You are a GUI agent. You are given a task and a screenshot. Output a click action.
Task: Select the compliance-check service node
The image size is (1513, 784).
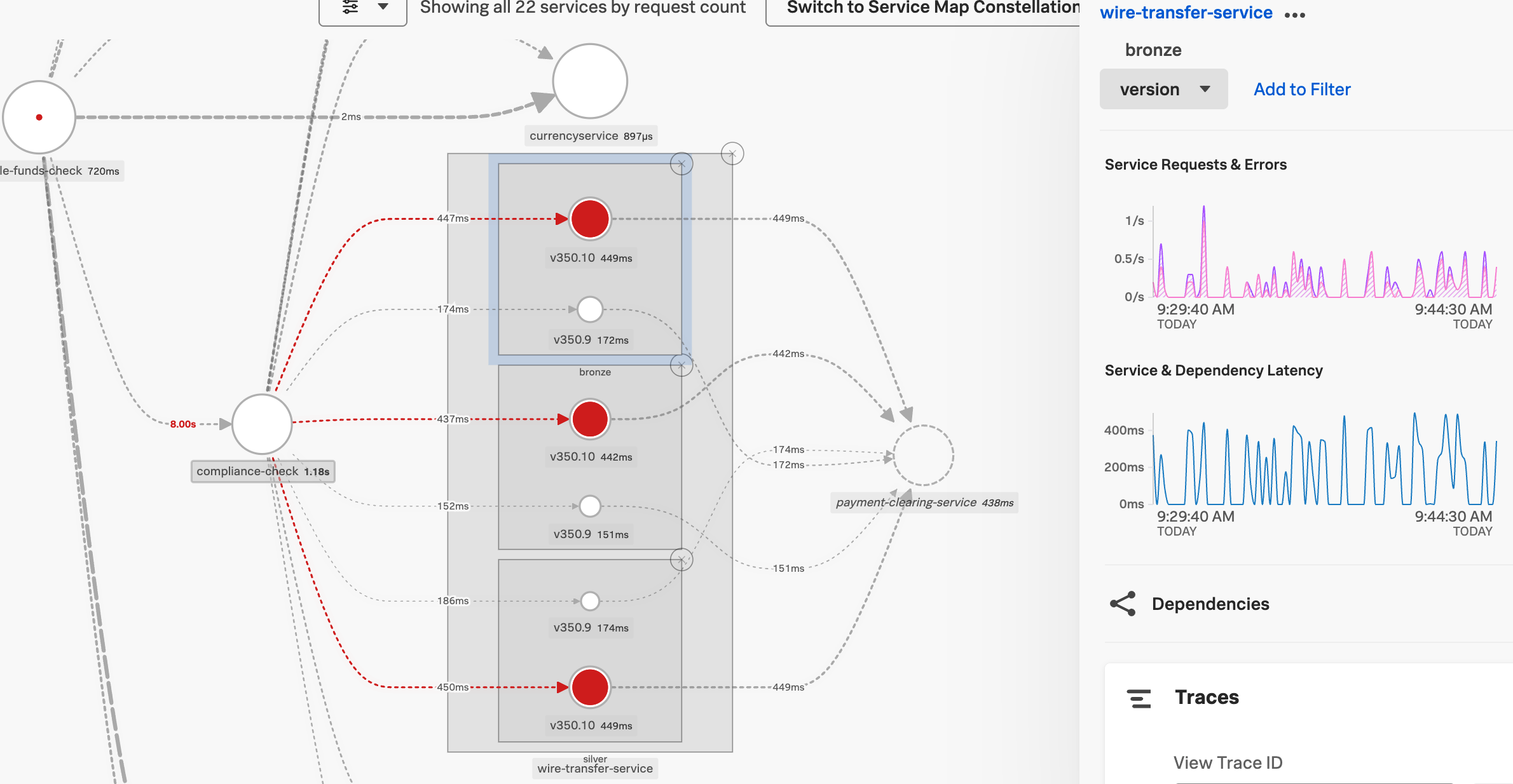point(262,424)
